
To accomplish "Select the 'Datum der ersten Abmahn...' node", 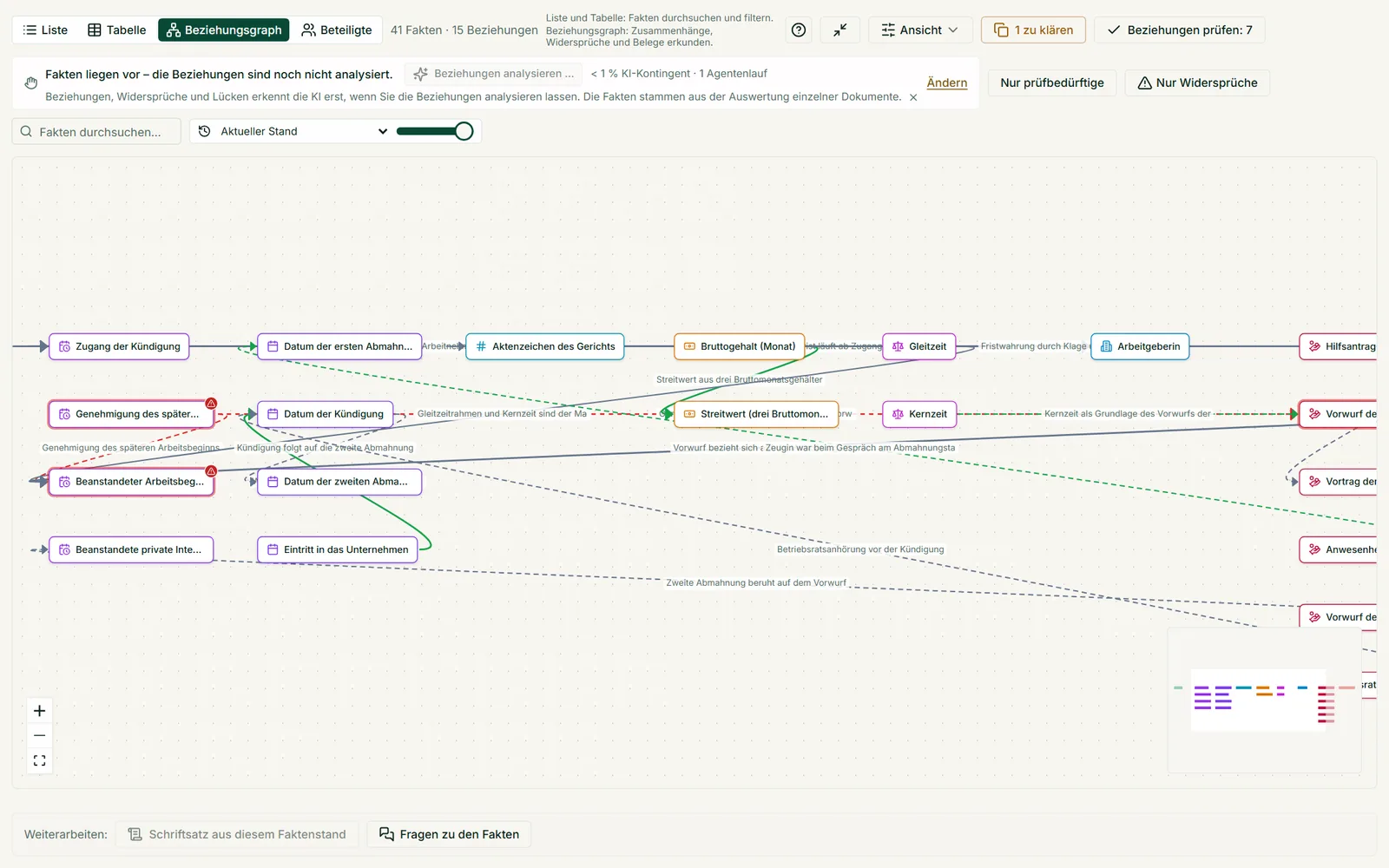I will pyautogui.click(x=339, y=346).
